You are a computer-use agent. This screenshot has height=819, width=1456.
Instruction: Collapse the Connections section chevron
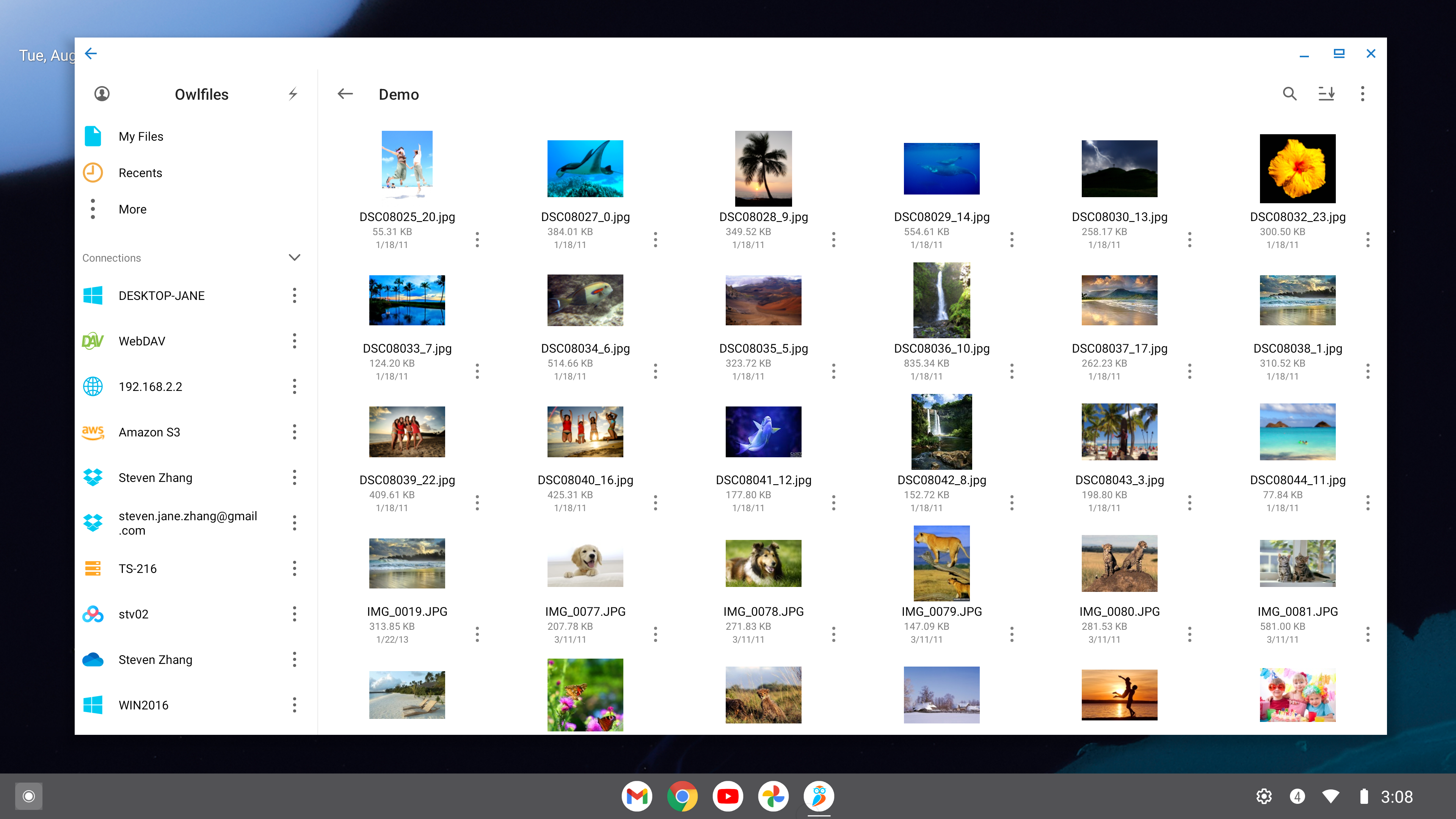[295, 258]
